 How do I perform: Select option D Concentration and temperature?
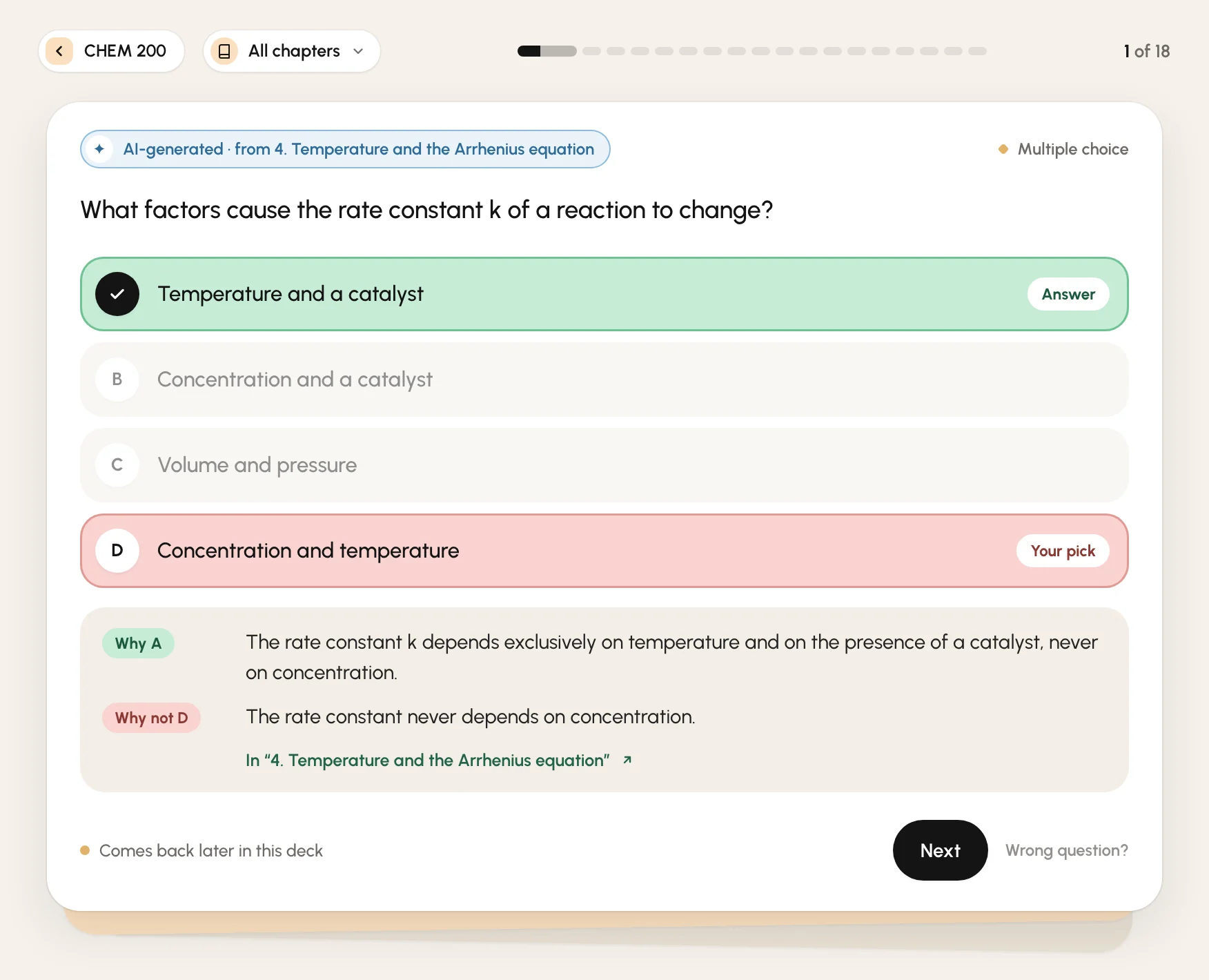604,551
